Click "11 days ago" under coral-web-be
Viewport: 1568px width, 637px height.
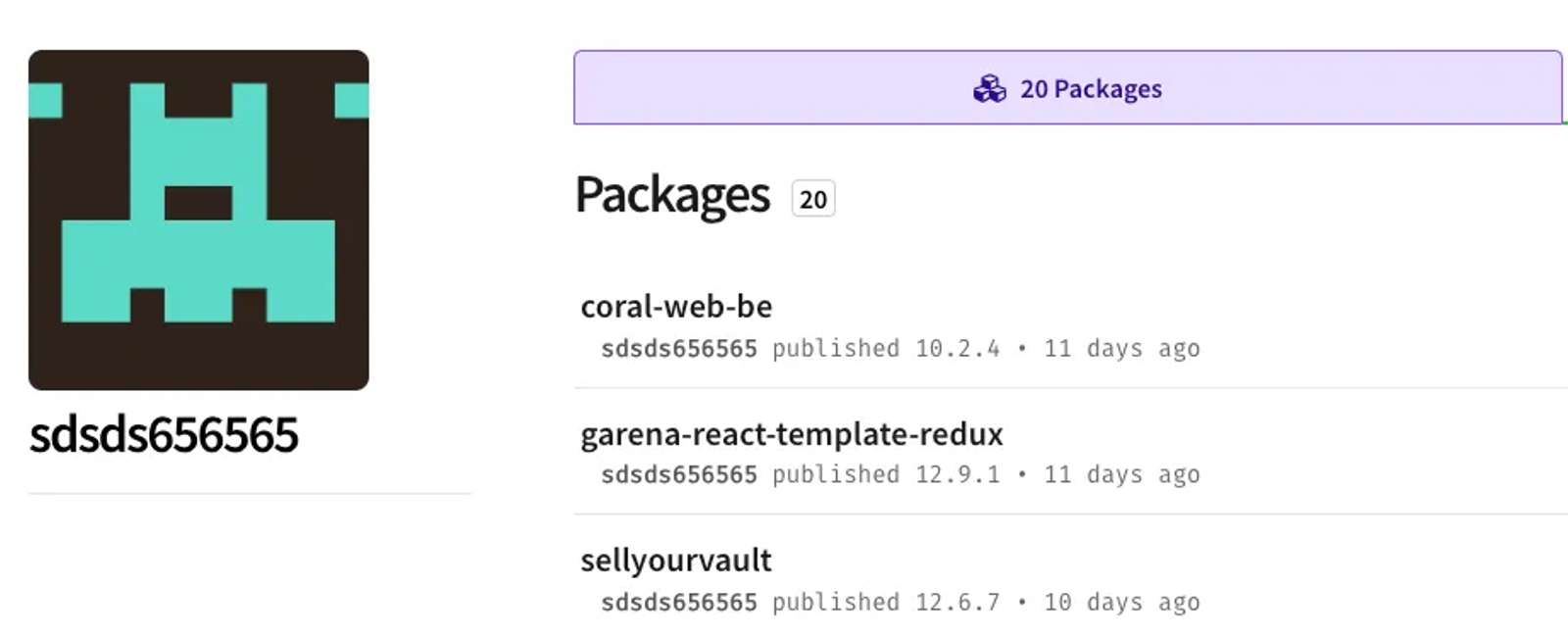pos(1121,349)
